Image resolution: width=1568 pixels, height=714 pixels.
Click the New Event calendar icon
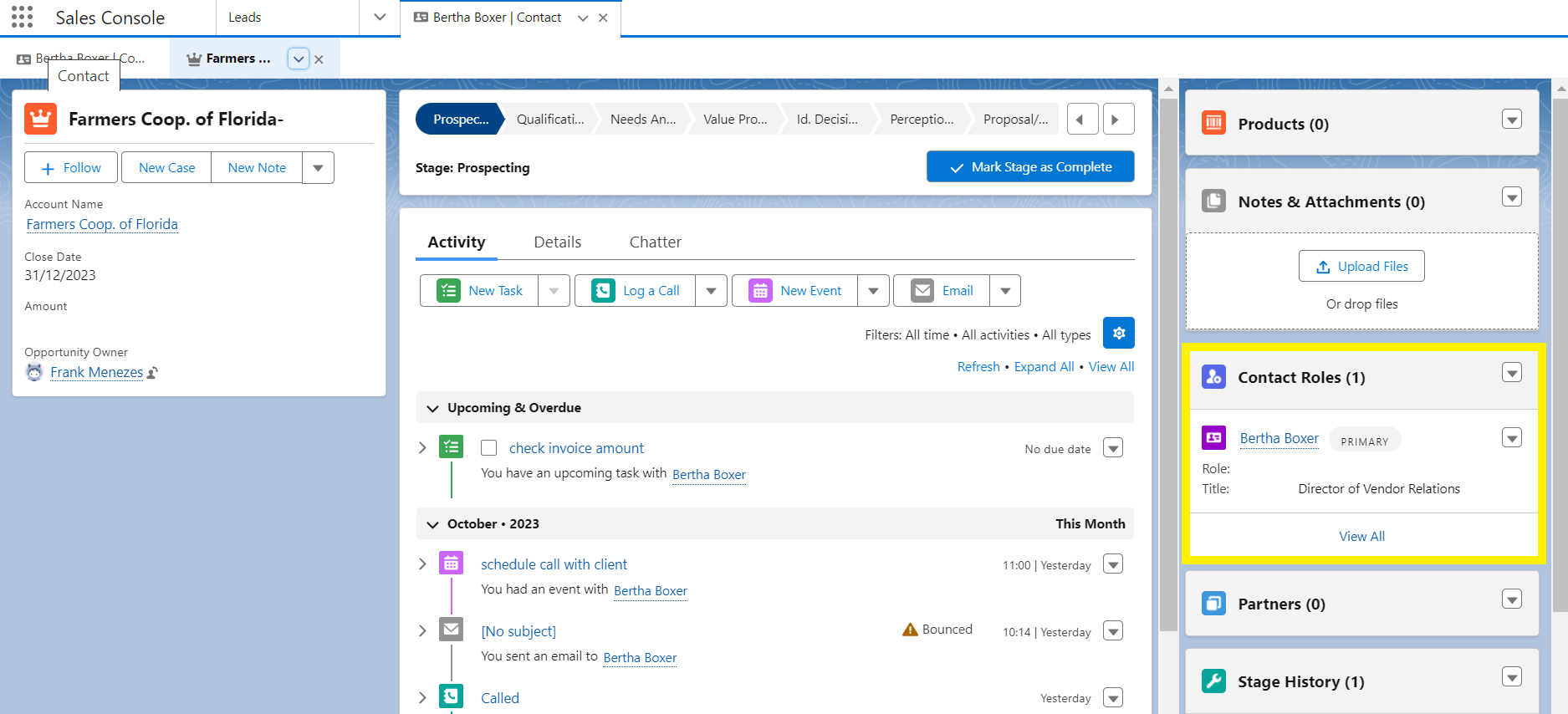pos(760,290)
